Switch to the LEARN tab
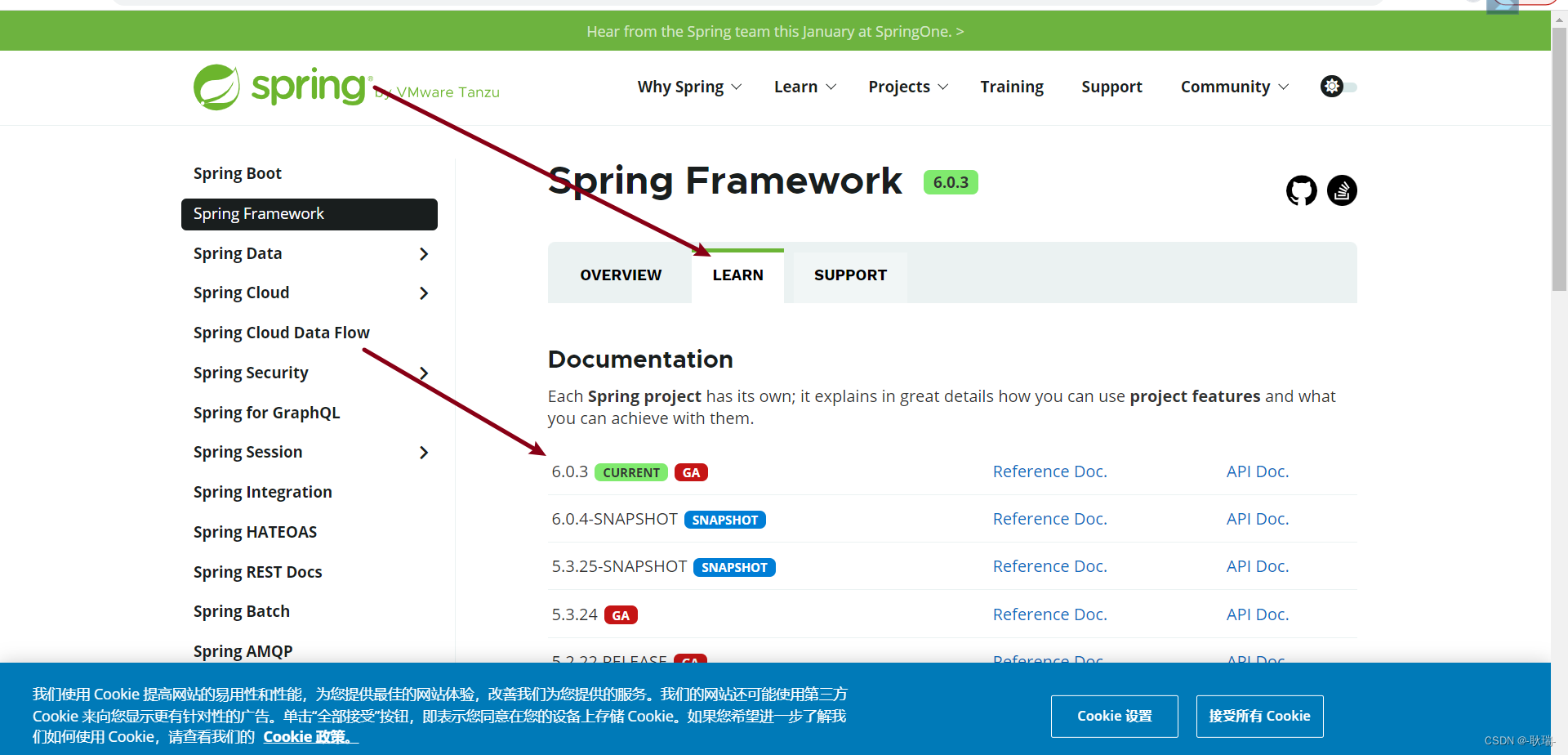This screenshot has height=755, width=1568. coord(737,275)
